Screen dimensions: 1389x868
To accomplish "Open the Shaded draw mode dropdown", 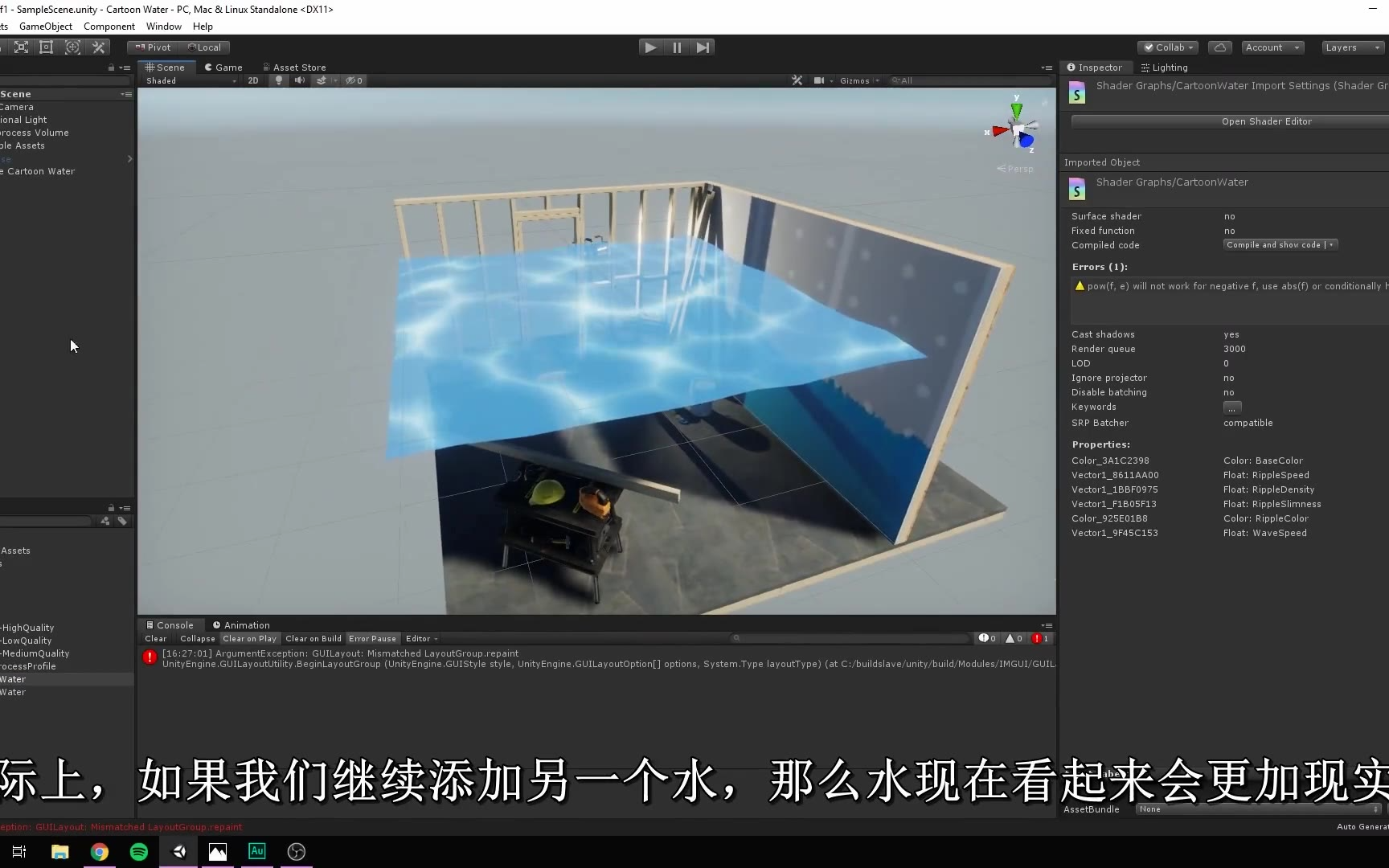I will (x=191, y=80).
